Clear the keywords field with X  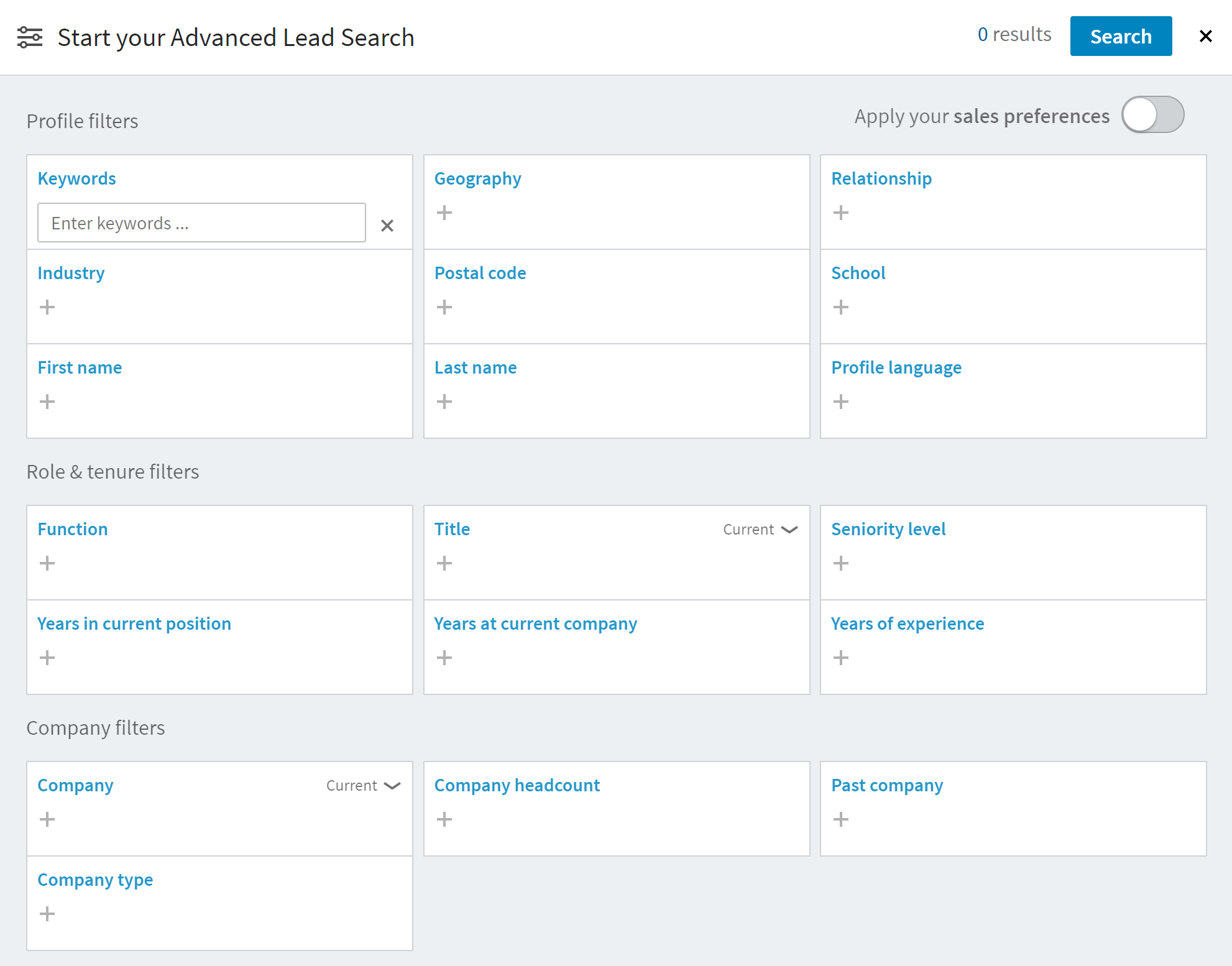tap(387, 226)
